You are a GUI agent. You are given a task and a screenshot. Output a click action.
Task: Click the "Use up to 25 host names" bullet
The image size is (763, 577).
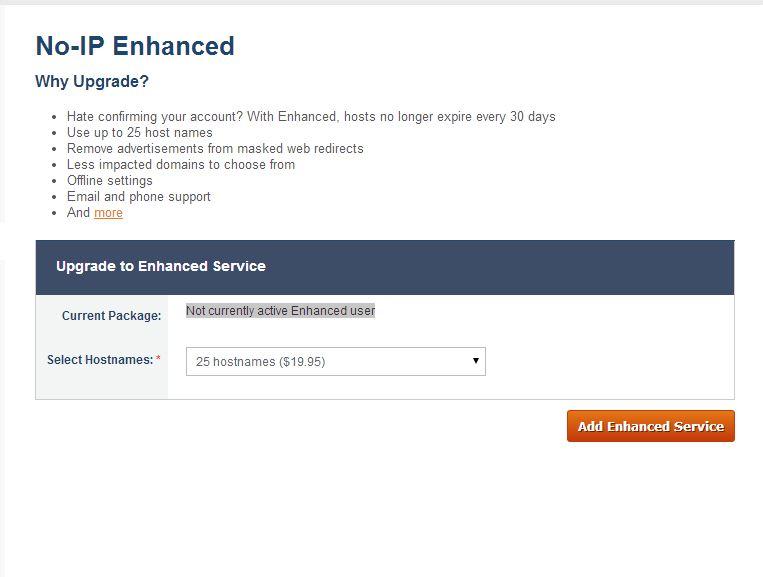coord(140,133)
